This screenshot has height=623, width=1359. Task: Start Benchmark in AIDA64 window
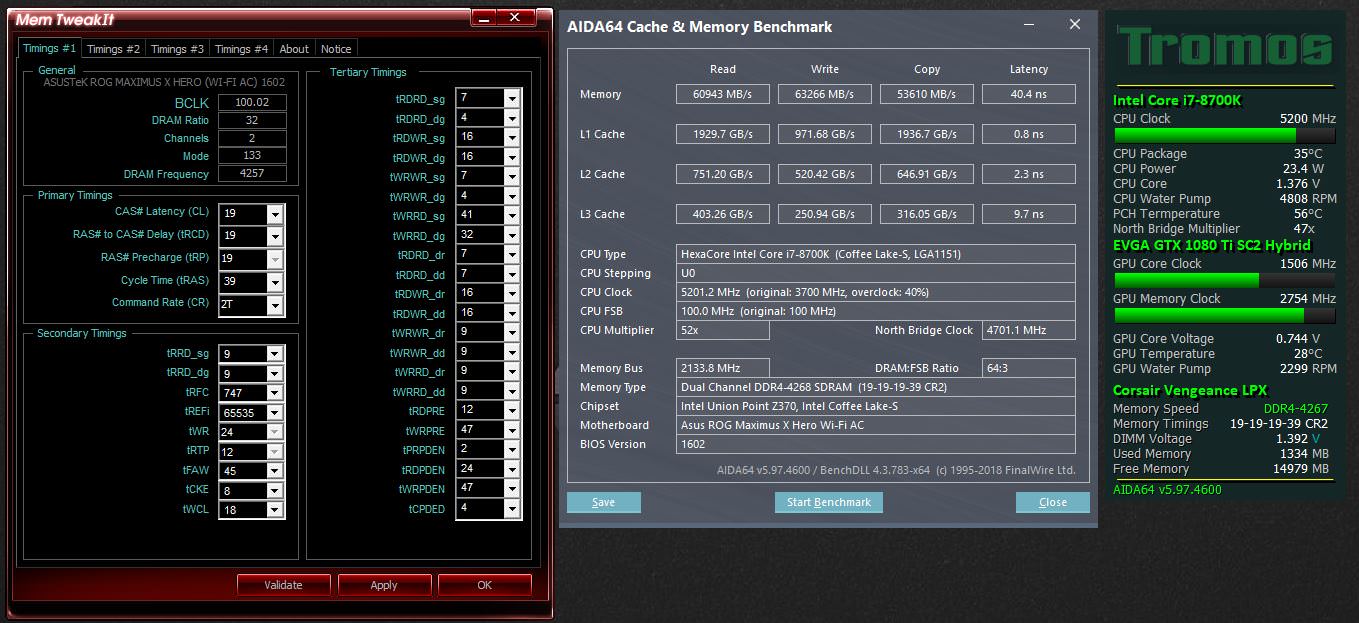coord(828,502)
